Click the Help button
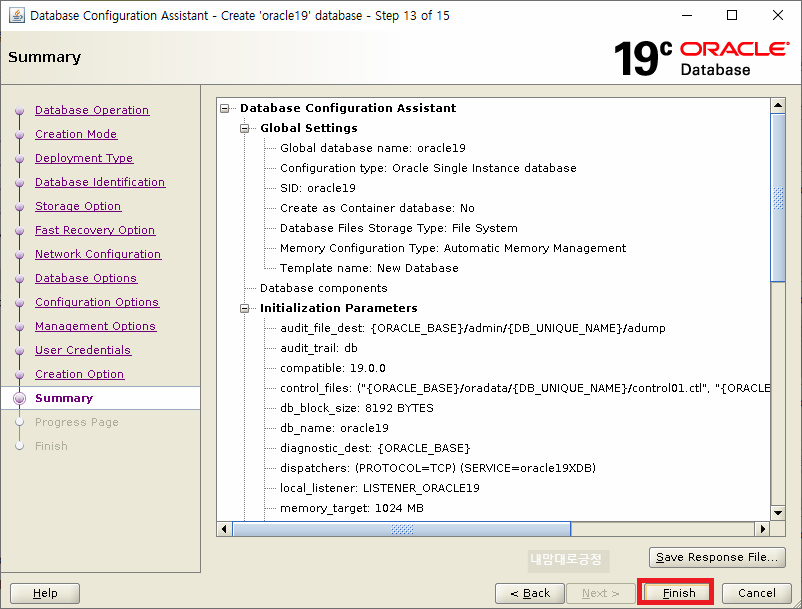Viewport: 802px width, 609px height. 45,593
